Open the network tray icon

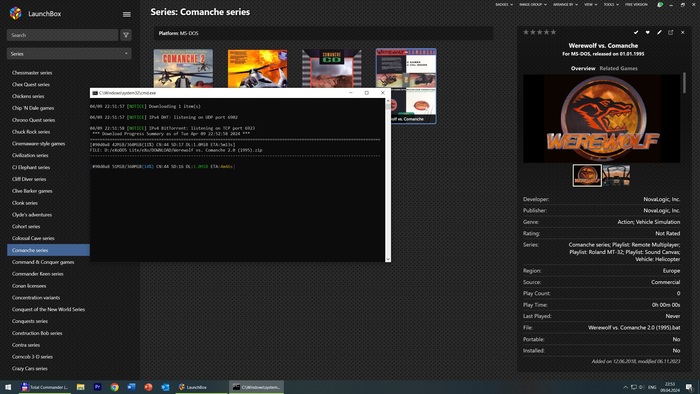[x=633, y=387]
